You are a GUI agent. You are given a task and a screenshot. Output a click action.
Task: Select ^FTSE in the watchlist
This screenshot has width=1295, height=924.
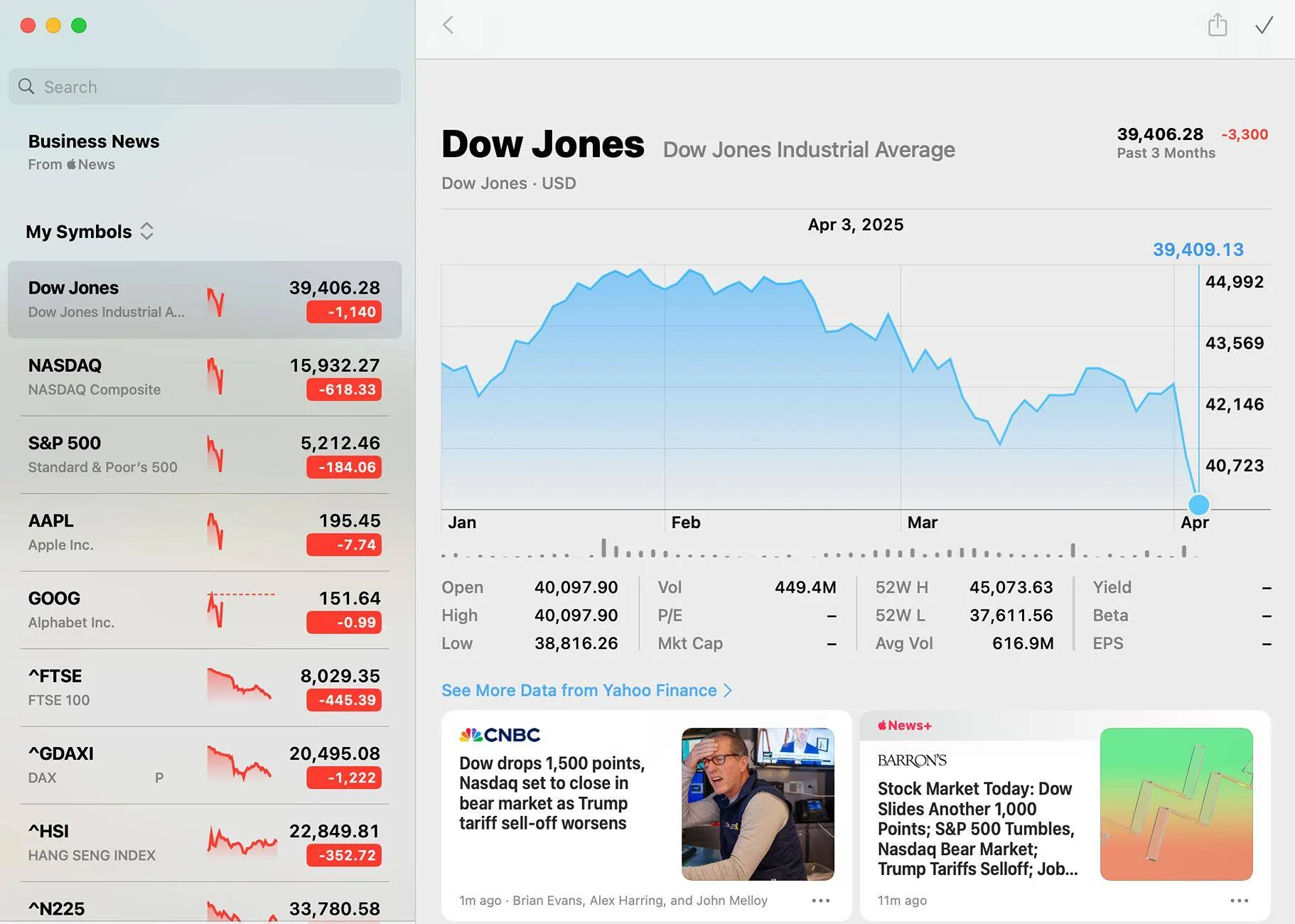click(205, 687)
